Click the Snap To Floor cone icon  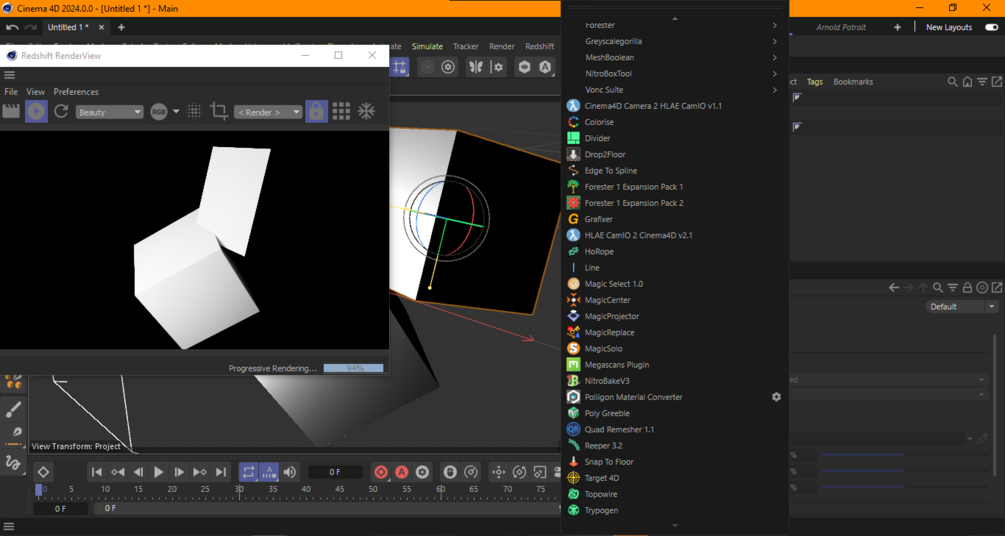point(574,462)
